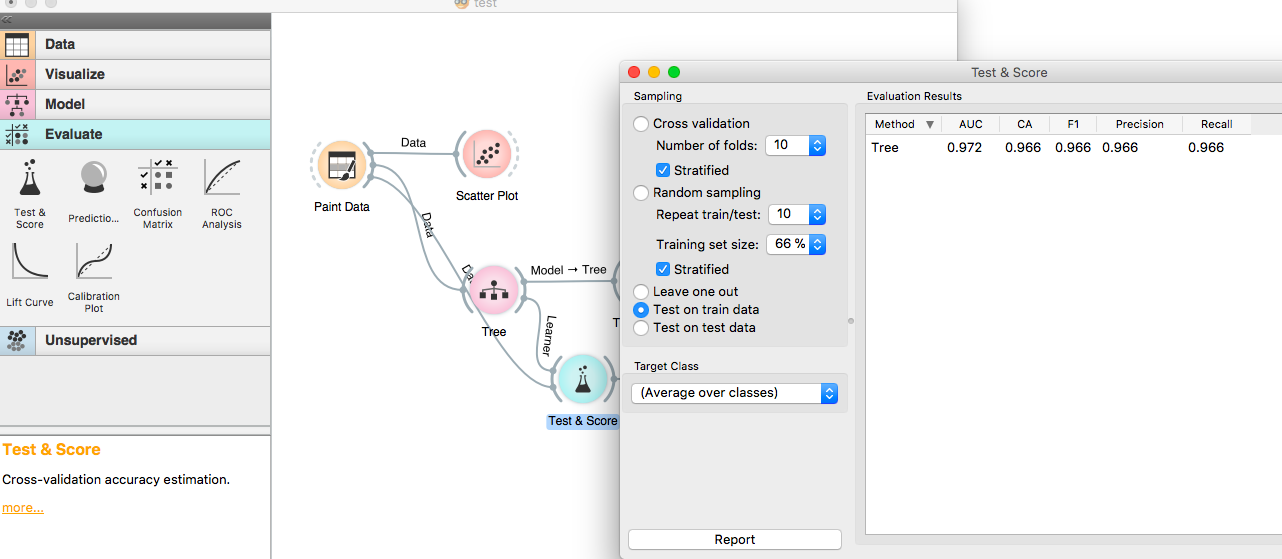
Task: Select Leave one out option
Action: tap(641, 292)
